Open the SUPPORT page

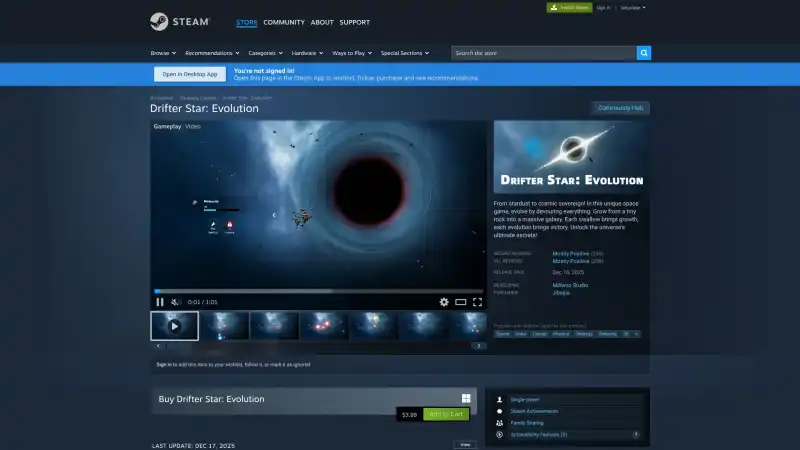[x=355, y=22]
